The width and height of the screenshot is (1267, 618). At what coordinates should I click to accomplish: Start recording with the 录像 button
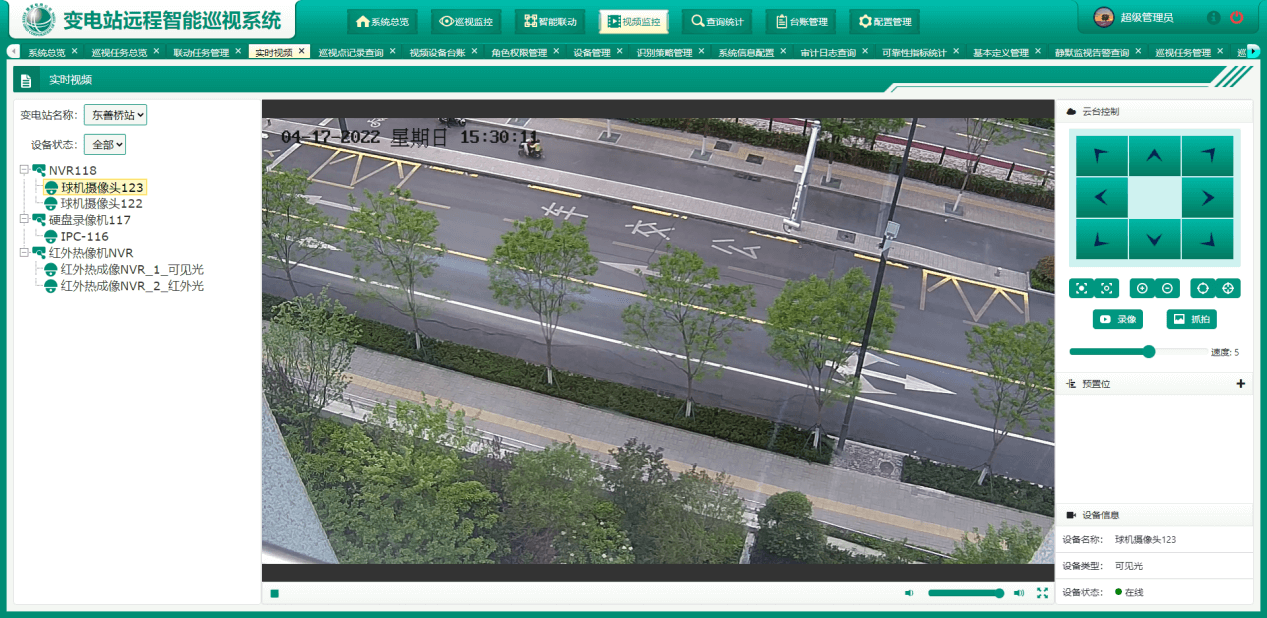1117,320
